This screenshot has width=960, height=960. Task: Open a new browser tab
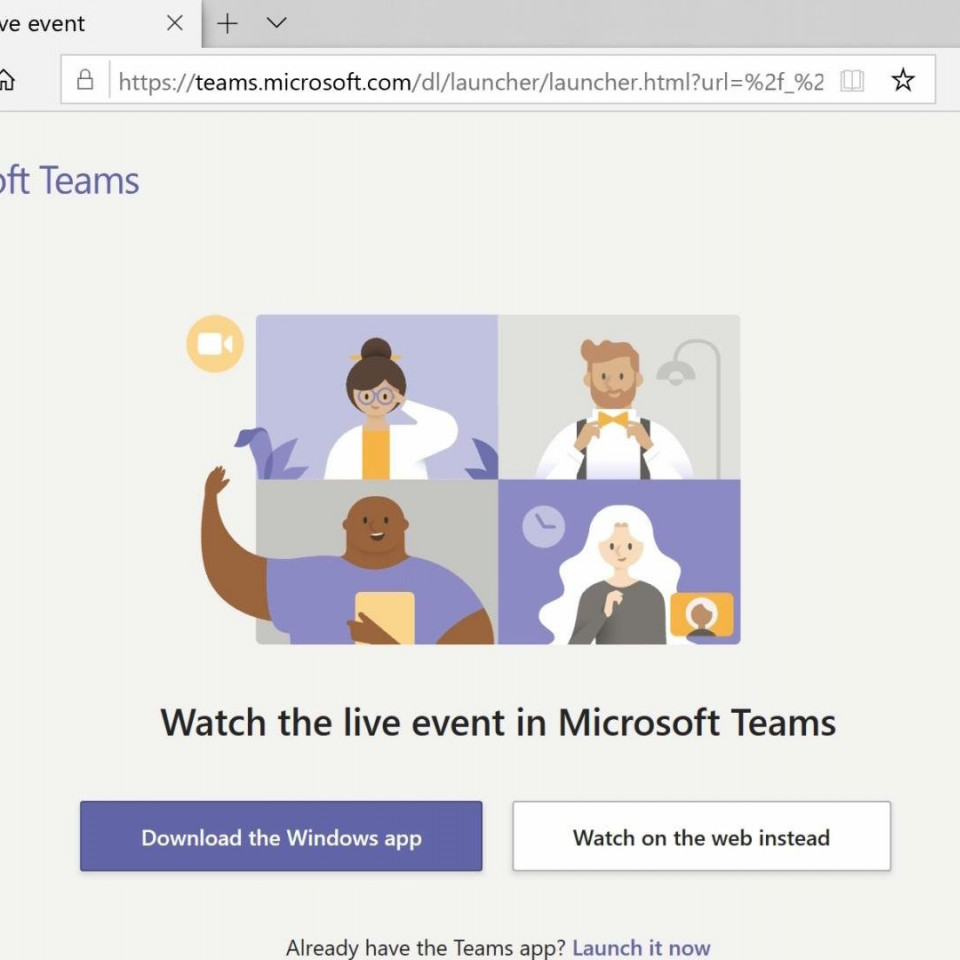227,23
